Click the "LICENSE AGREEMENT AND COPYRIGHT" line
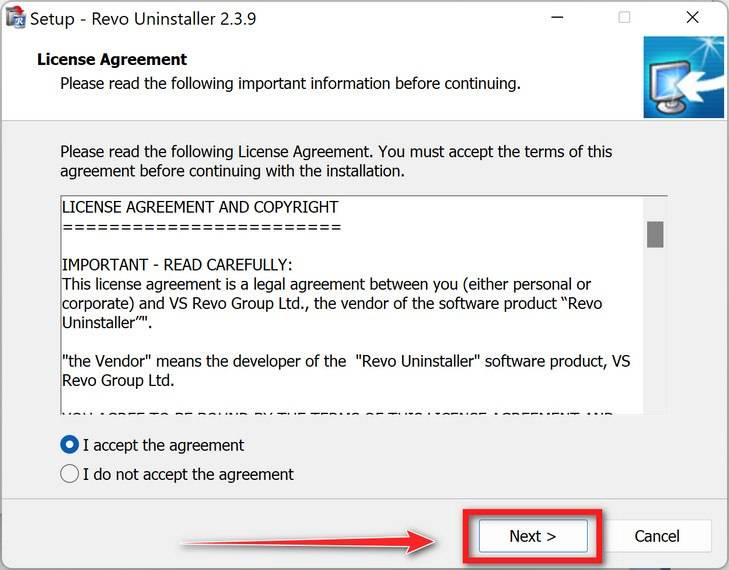 click(x=200, y=207)
